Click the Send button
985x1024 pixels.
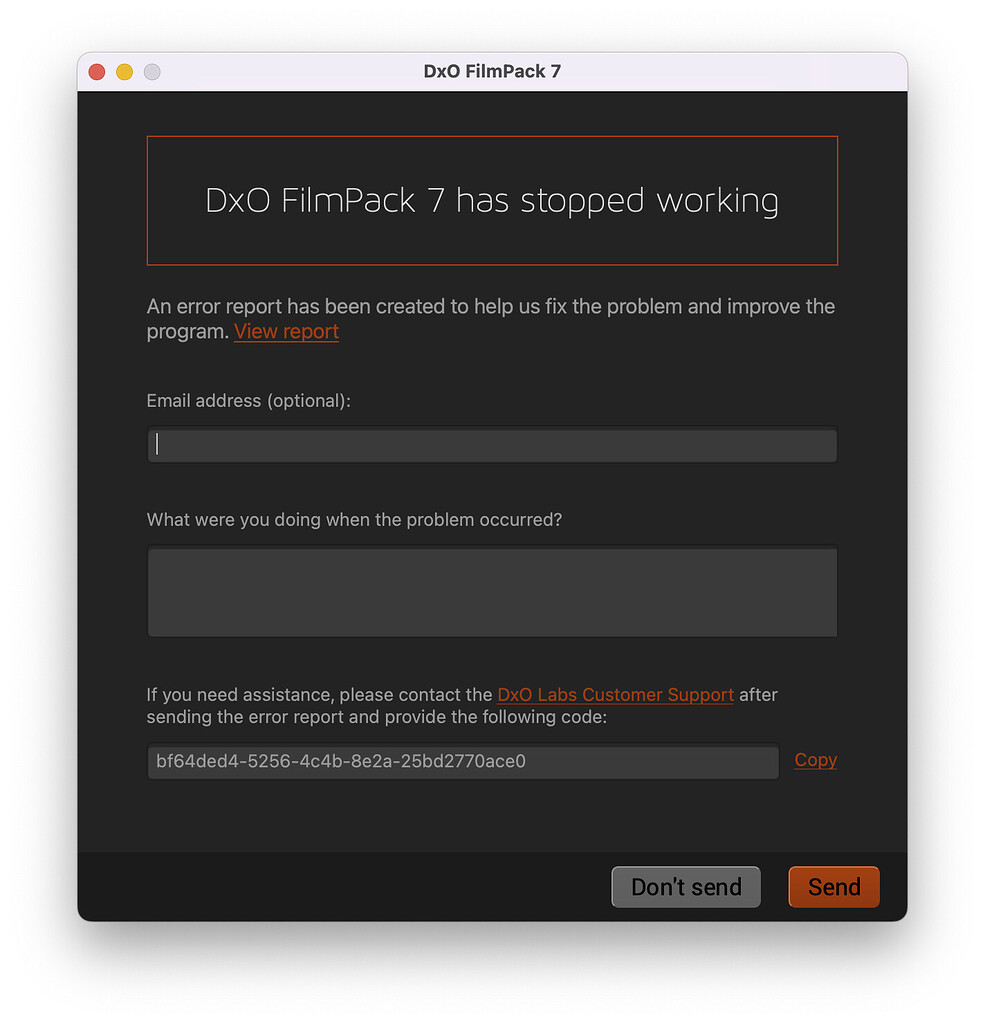coord(833,887)
